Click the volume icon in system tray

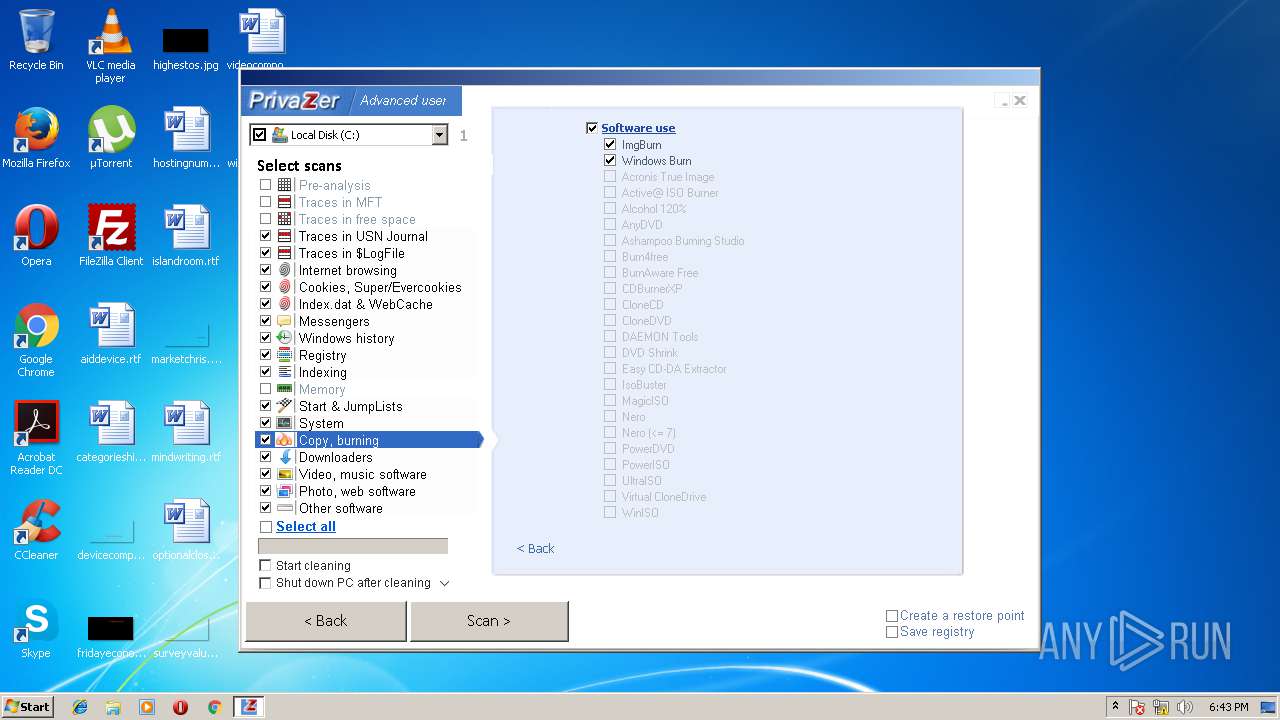1185,707
